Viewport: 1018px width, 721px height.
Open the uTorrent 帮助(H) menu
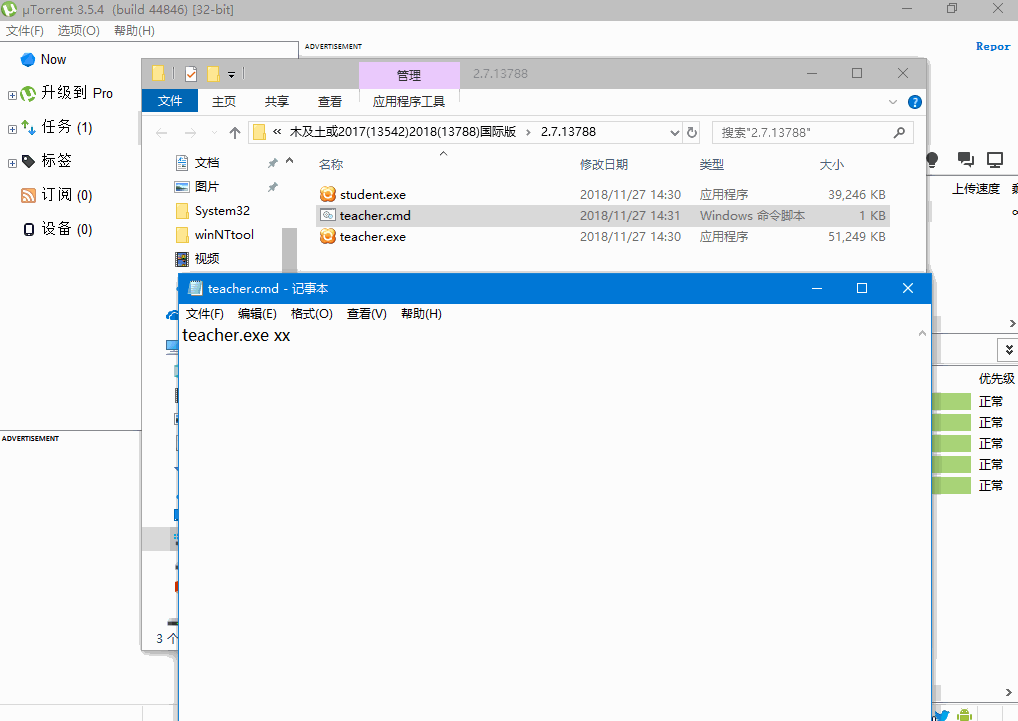(134, 31)
